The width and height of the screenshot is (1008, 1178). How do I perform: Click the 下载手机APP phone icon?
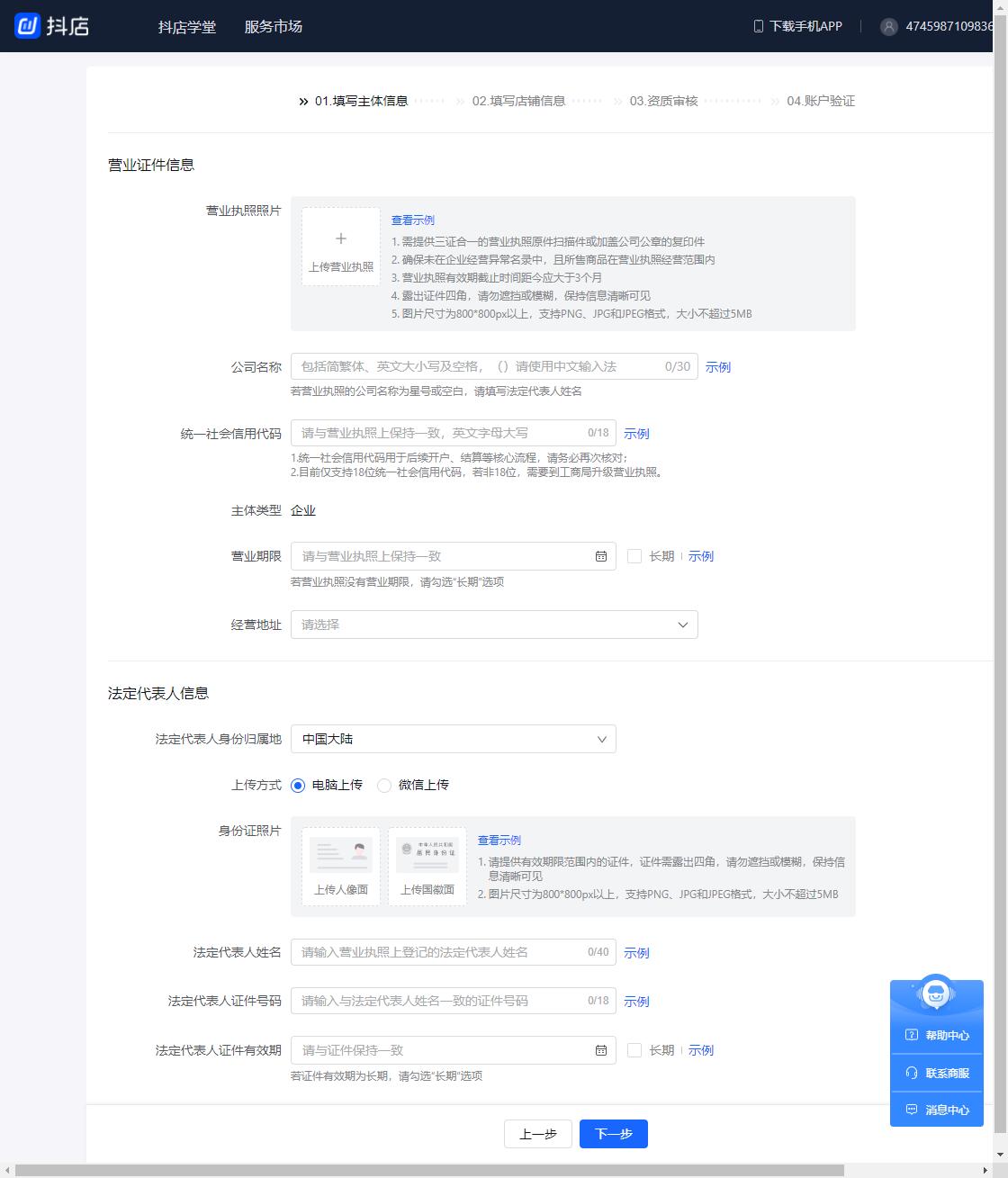[x=759, y=26]
